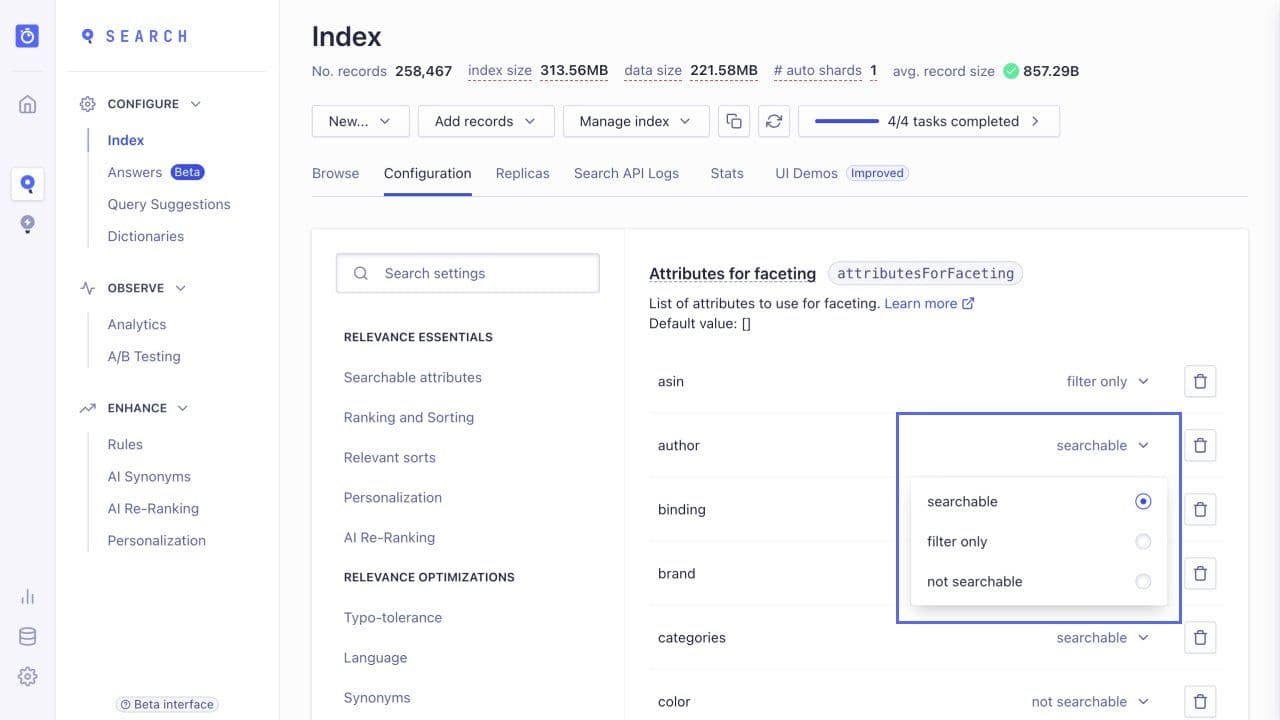The height and width of the screenshot is (720, 1280).
Task: Click the copy index icon button
Action: point(734,121)
